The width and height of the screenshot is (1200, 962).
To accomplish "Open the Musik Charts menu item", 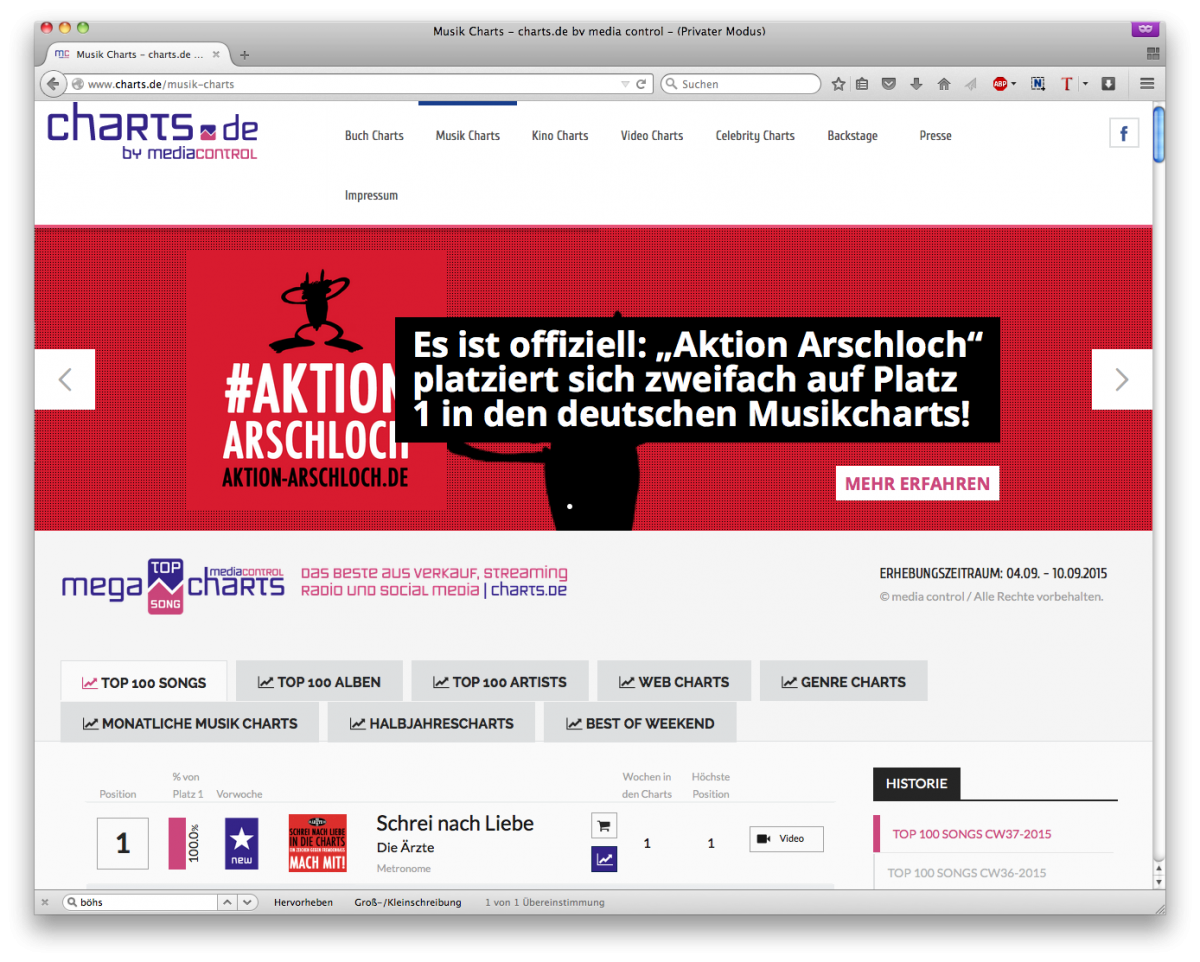I will [468, 136].
